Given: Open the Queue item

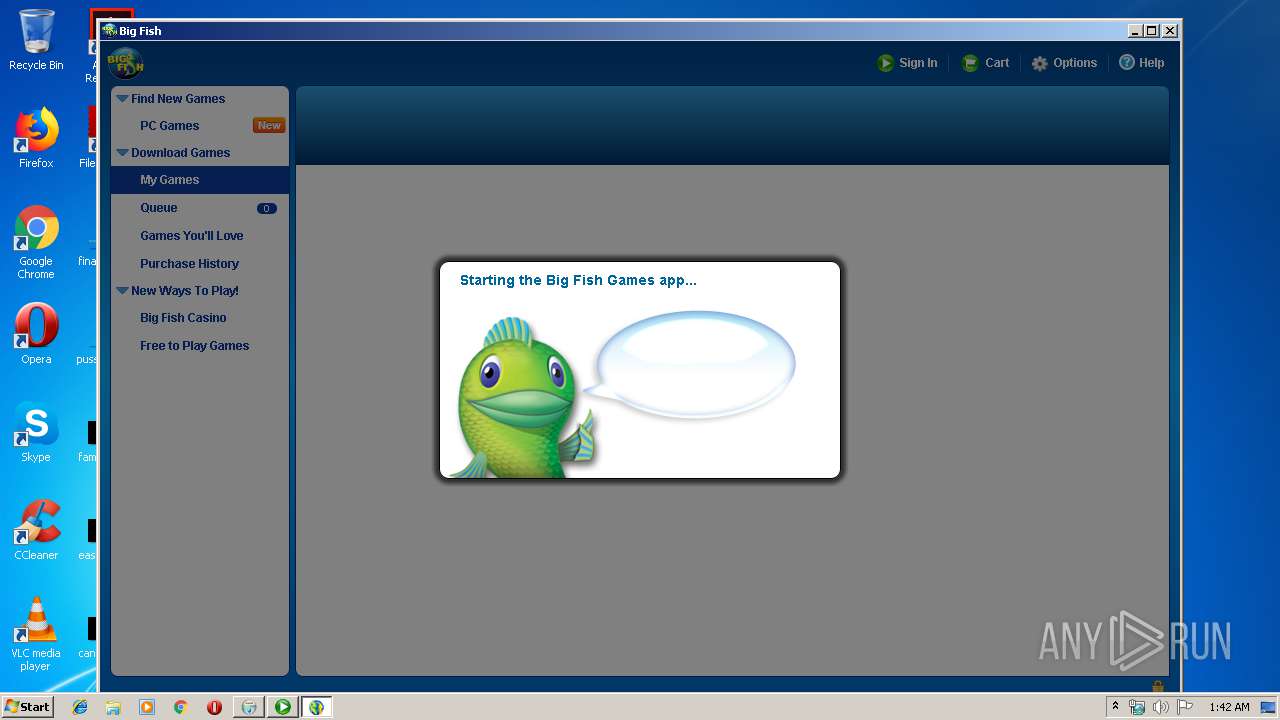Looking at the screenshot, I should click(x=159, y=208).
